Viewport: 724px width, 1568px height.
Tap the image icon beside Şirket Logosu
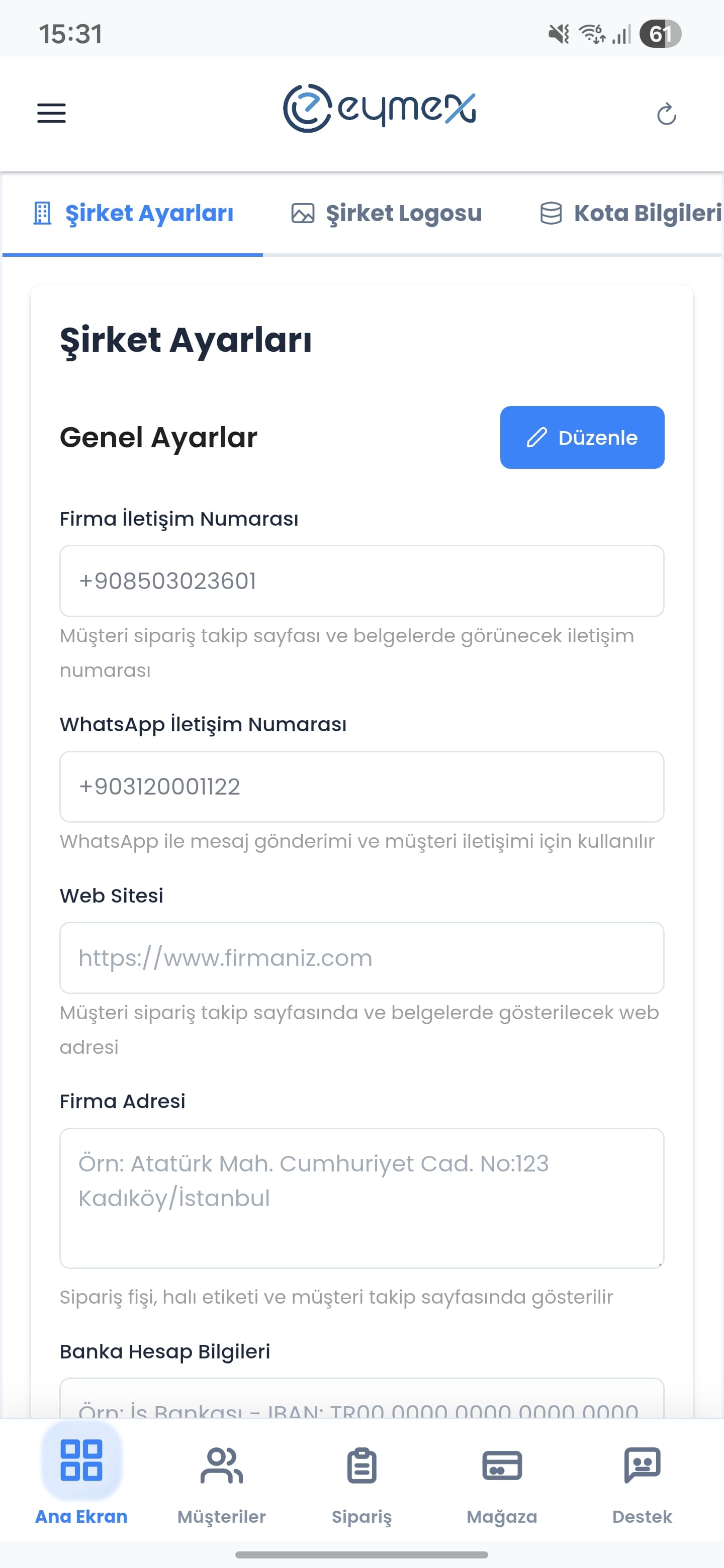pyautogui.click(x=301, y=213)
